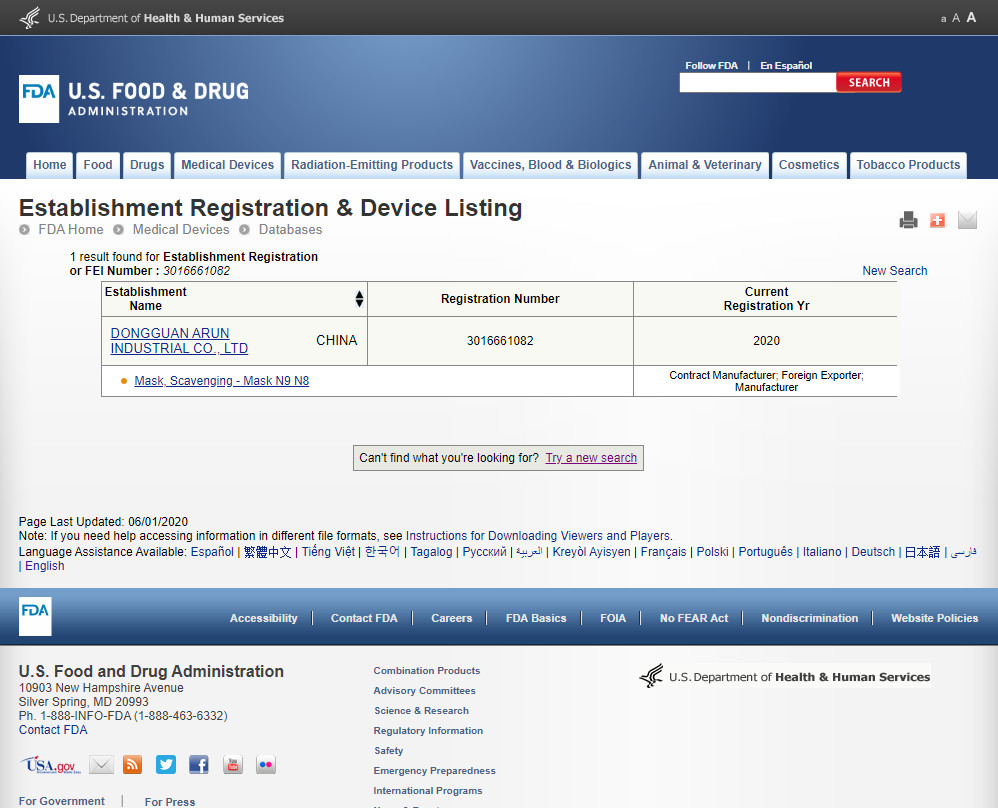
Task: Click the red share plus icon
Action: (937, 220)
